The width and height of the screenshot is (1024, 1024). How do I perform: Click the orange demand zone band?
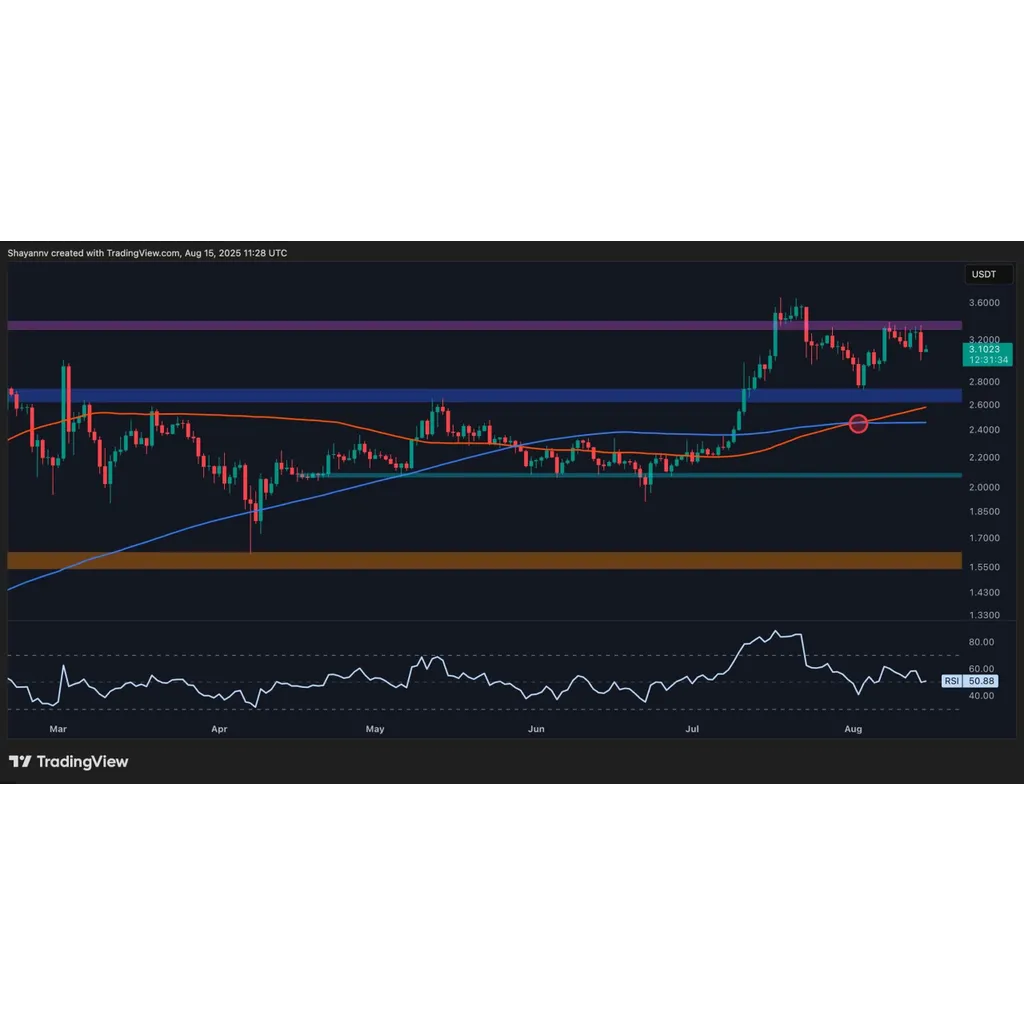[485, 560]
